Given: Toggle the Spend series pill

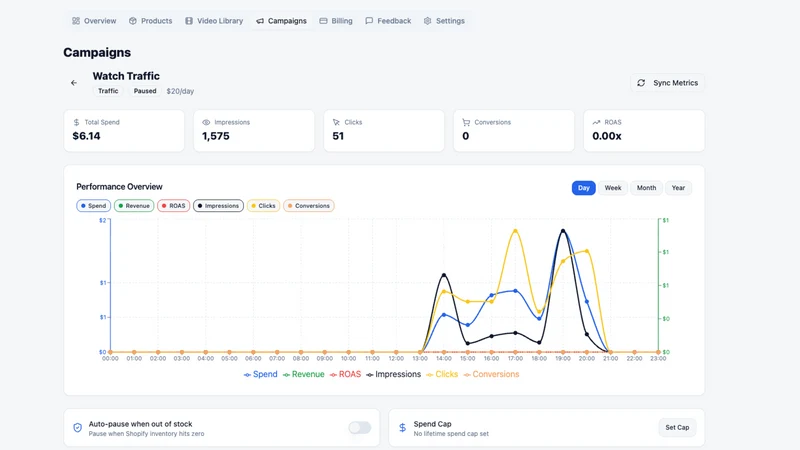Looking at the screenshot, I should pyautogui.click(x=93, y=206).
